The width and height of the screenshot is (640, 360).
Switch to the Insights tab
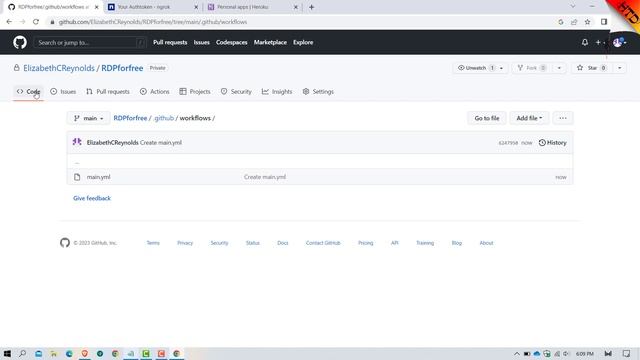pos(277,91)
